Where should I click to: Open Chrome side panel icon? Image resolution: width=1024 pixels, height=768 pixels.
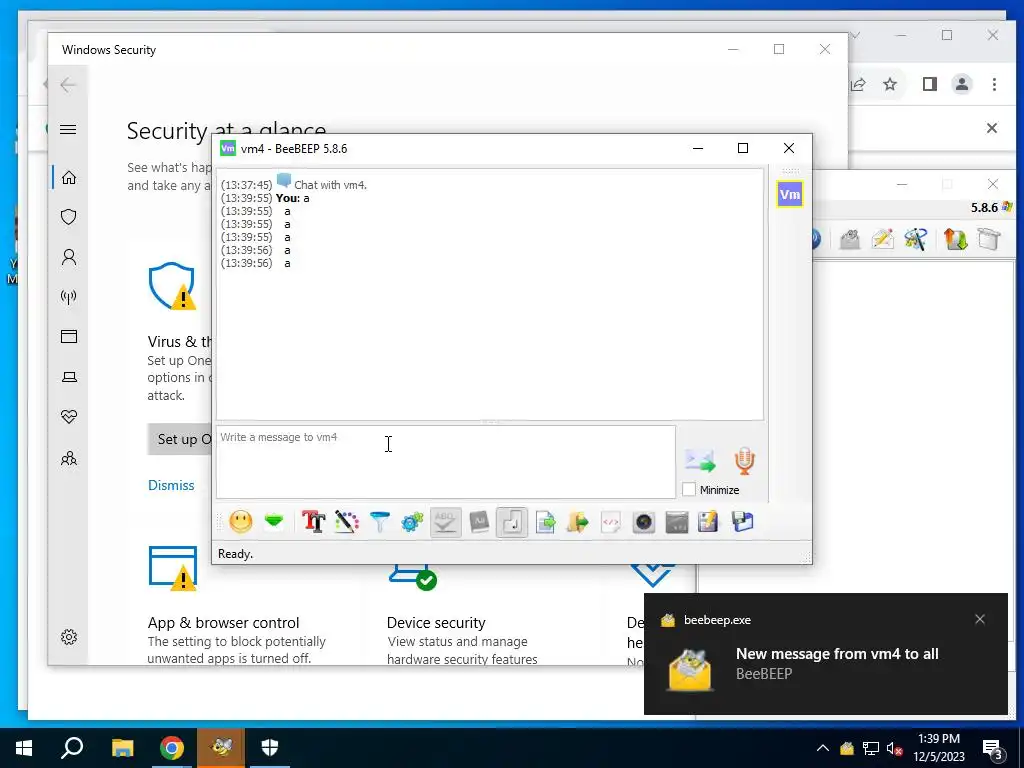(930, 84)
